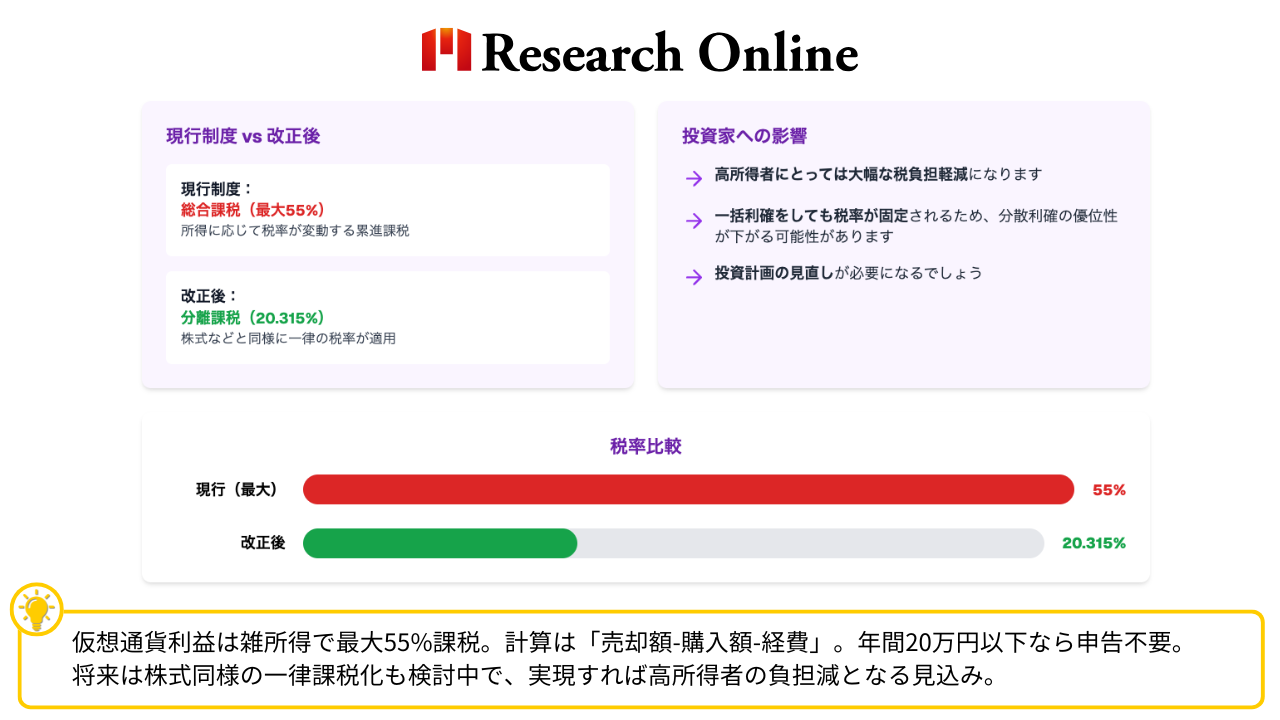Click the 改正後： card label
Screen dimensions: 1280x720
pos(210,296)
